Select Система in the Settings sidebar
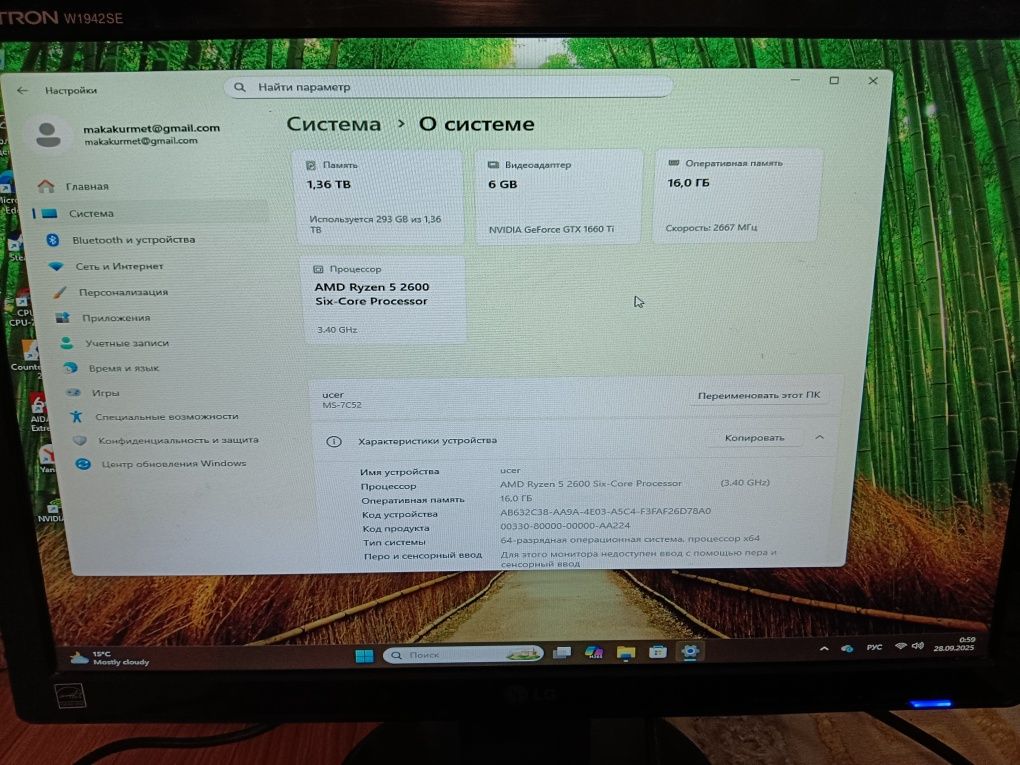1020x765 pixels. click(151, 213)
